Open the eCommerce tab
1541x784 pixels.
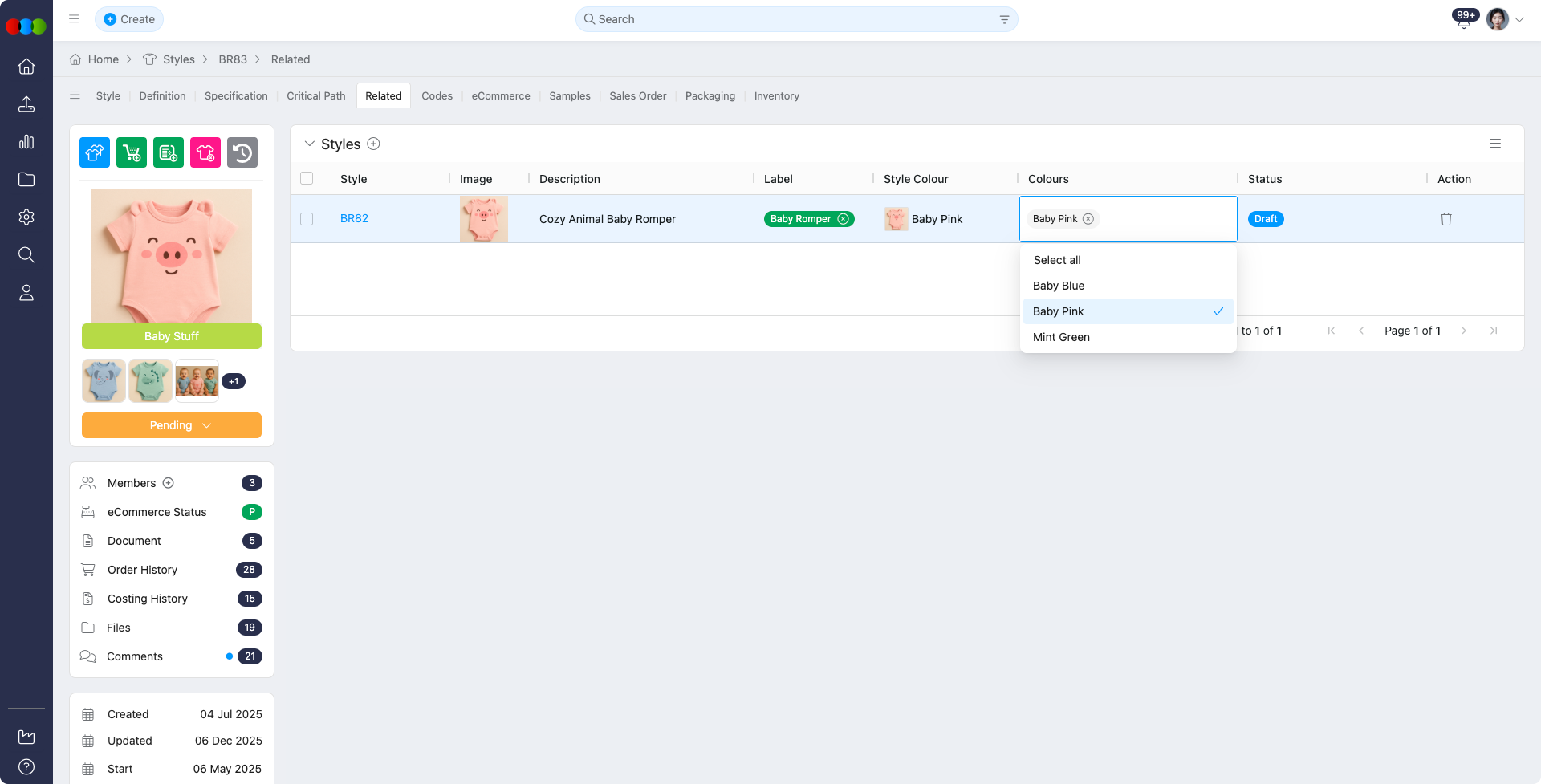click(501, 95)
